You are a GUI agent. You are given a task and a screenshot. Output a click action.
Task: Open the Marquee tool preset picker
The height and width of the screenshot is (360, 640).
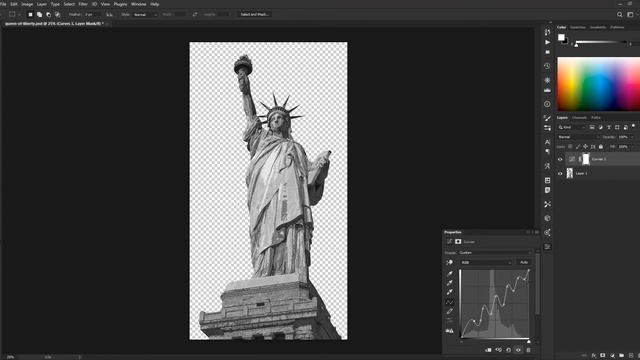[x=14, y=14]
